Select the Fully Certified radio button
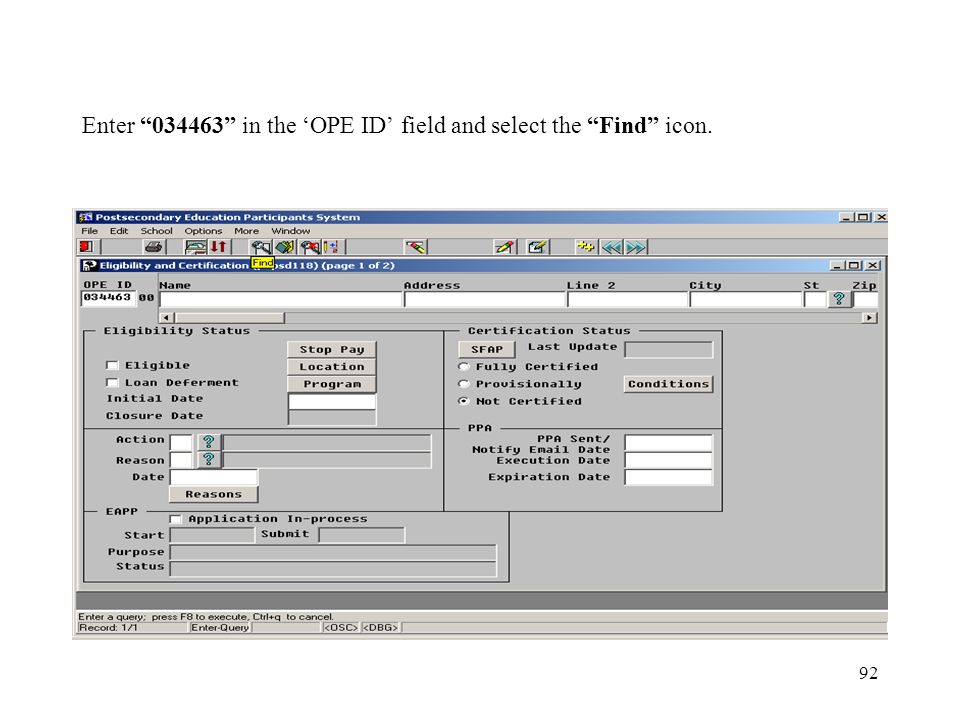 (x=464, y=367)
